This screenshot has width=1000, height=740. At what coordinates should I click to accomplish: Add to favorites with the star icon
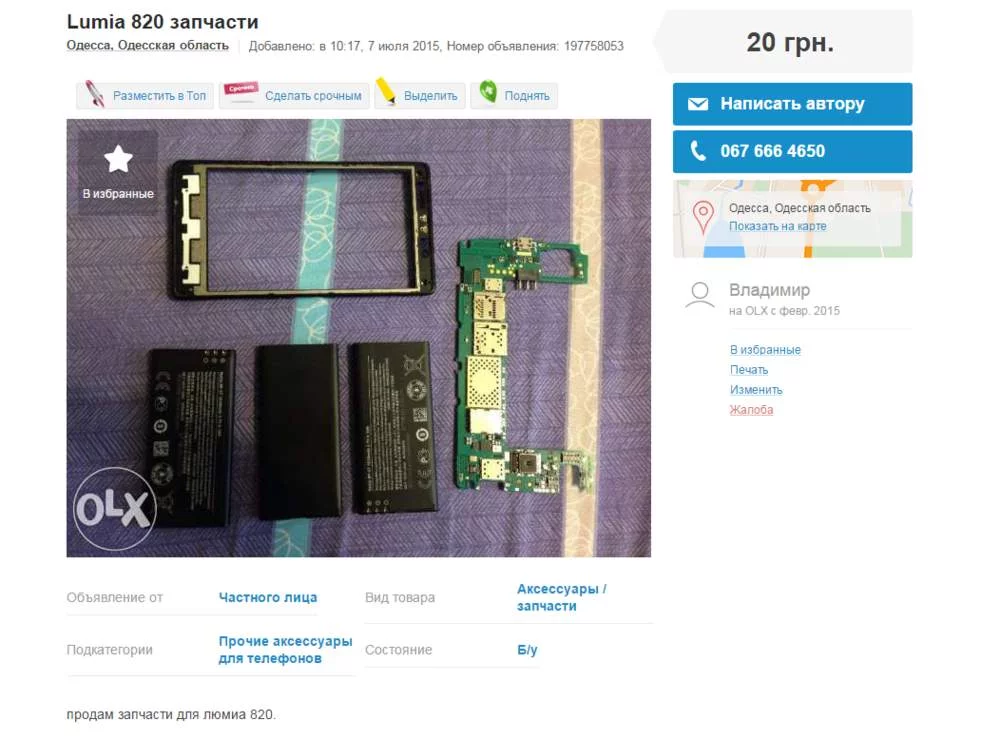[118, 159]
